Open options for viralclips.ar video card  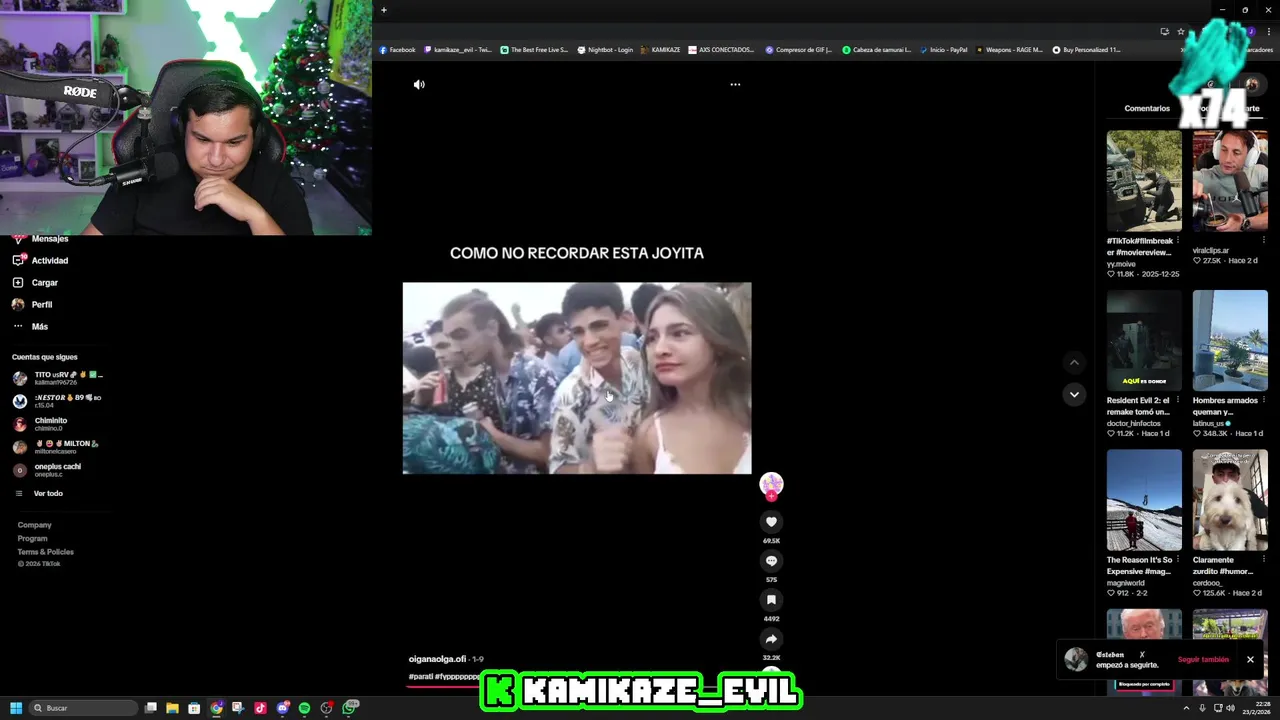(1263, 241)
